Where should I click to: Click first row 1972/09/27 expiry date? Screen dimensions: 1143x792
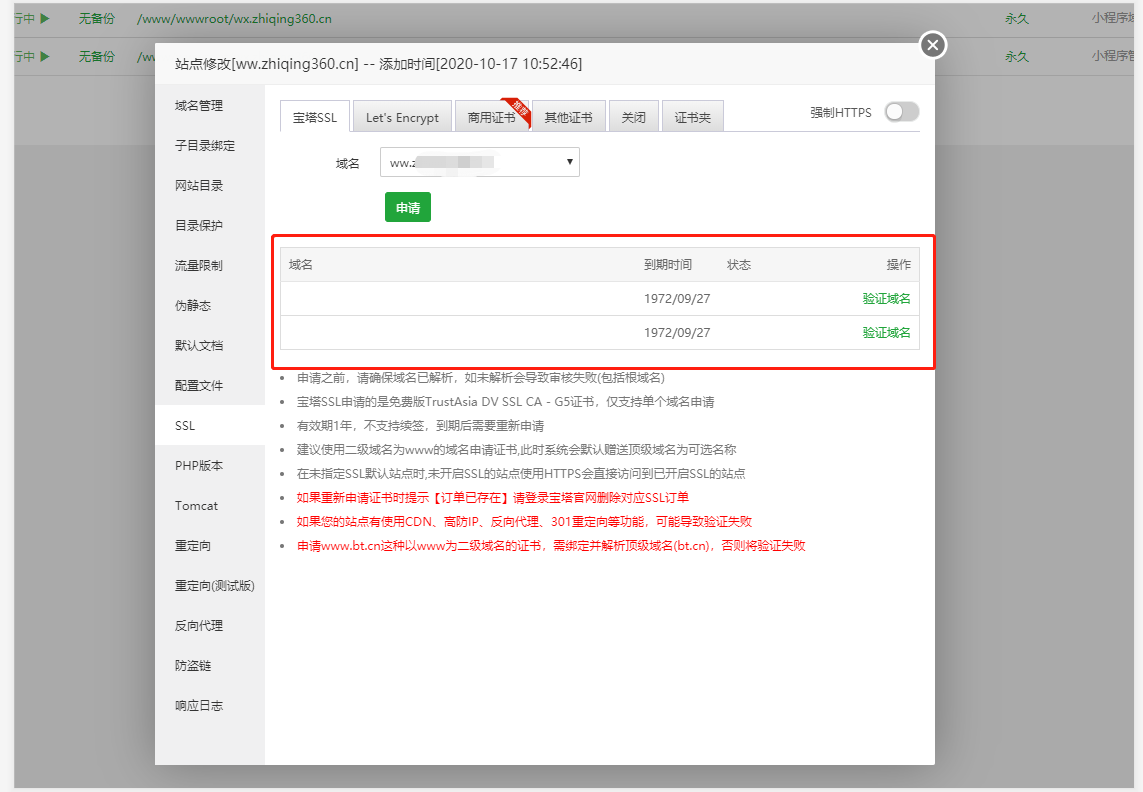[676, 299]
